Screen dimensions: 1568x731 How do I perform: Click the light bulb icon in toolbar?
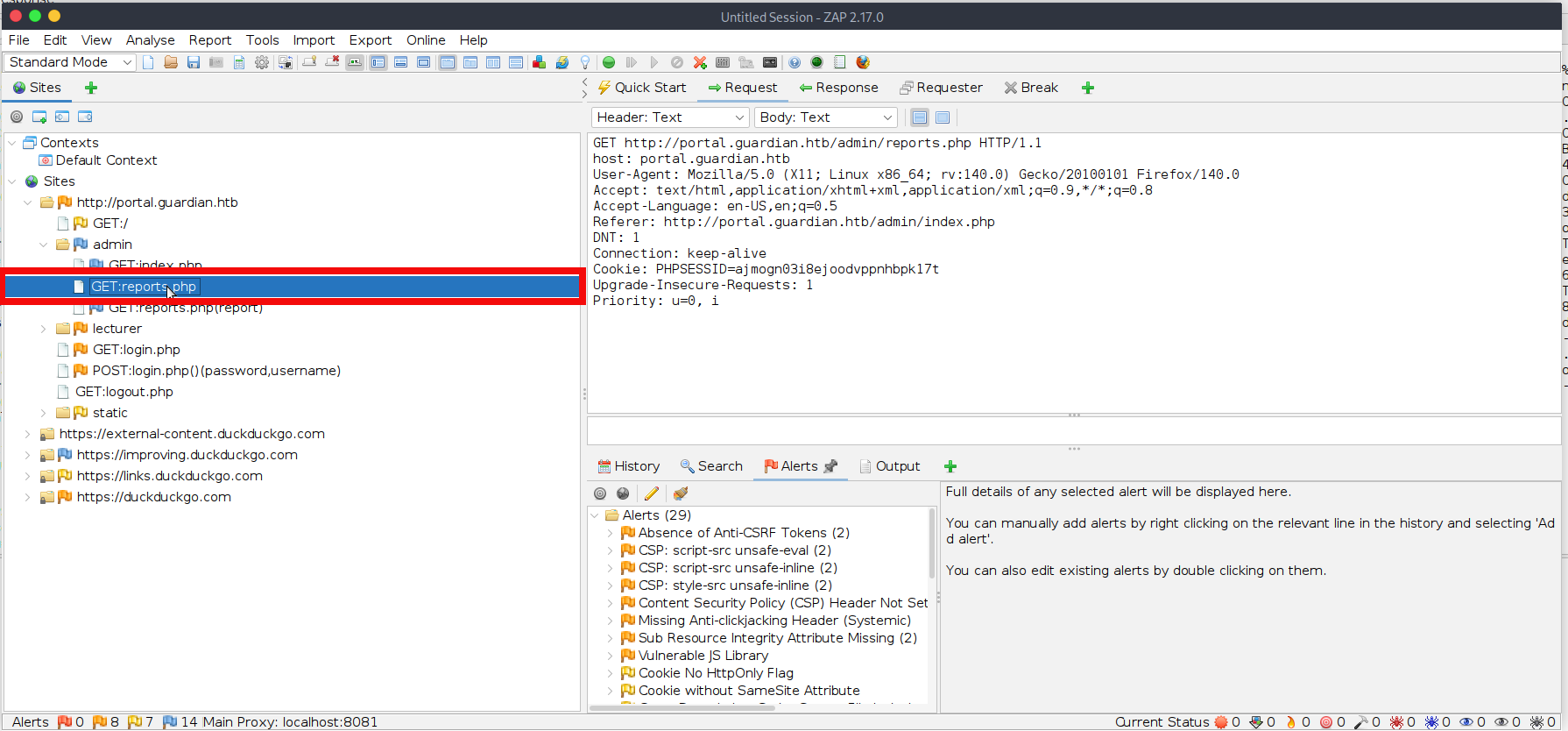coord(585,62)
